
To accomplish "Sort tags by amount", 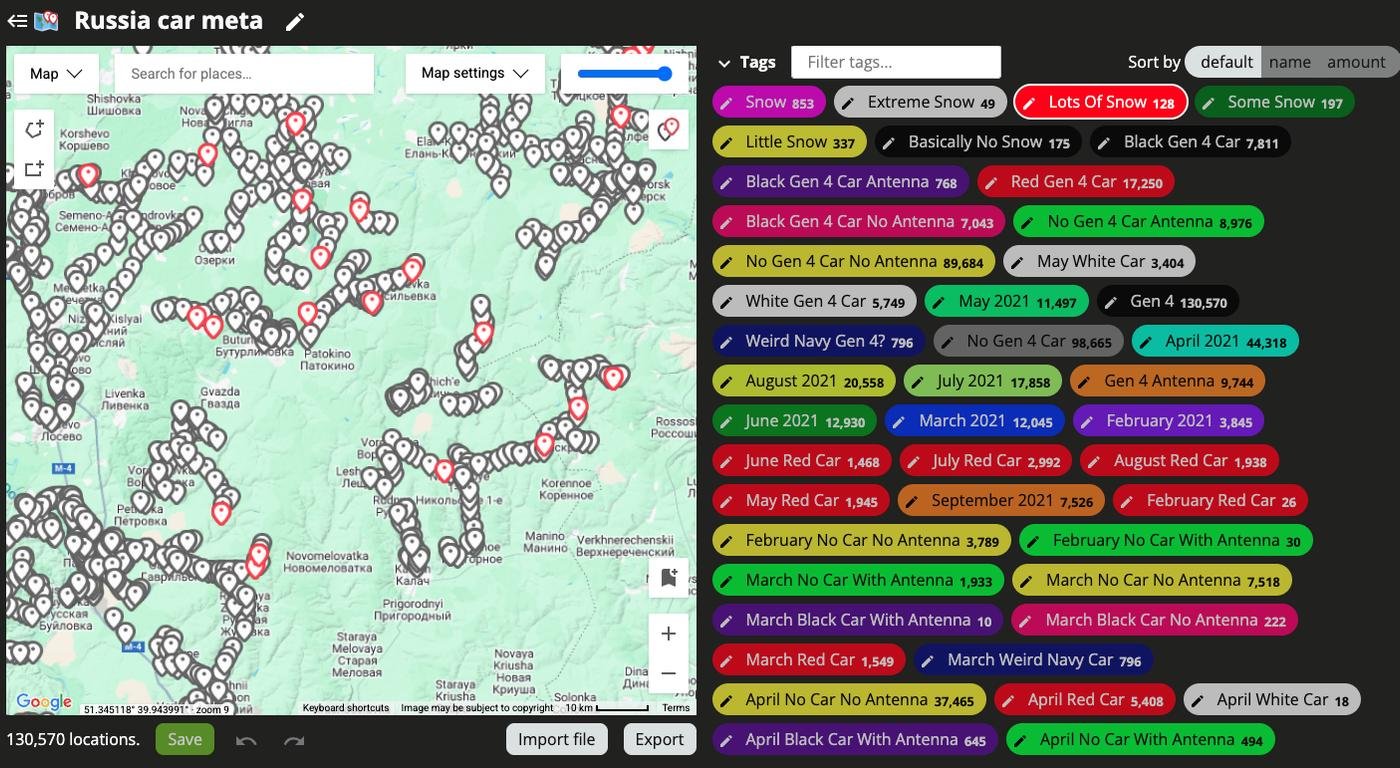I will tap(1355, 62).
